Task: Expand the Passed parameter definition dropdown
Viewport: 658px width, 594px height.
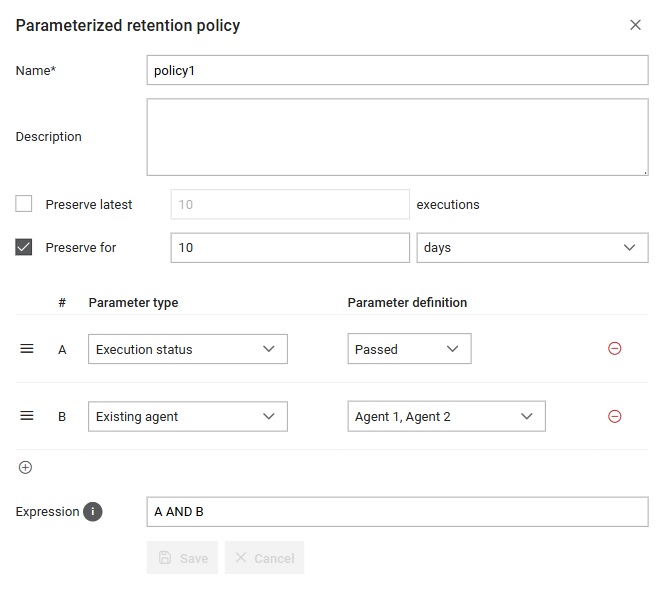Action: tap(409, 348)
